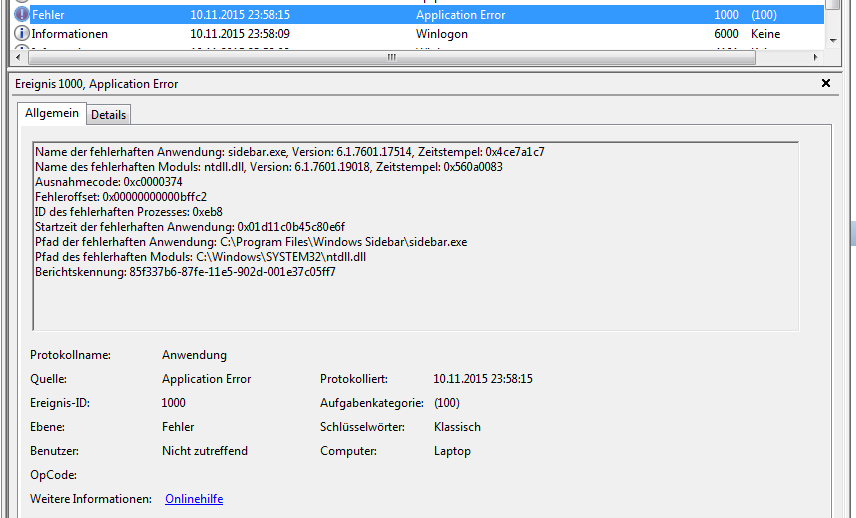
Task: Click the Computer value 'Laptop'
Action: point(452,451)
